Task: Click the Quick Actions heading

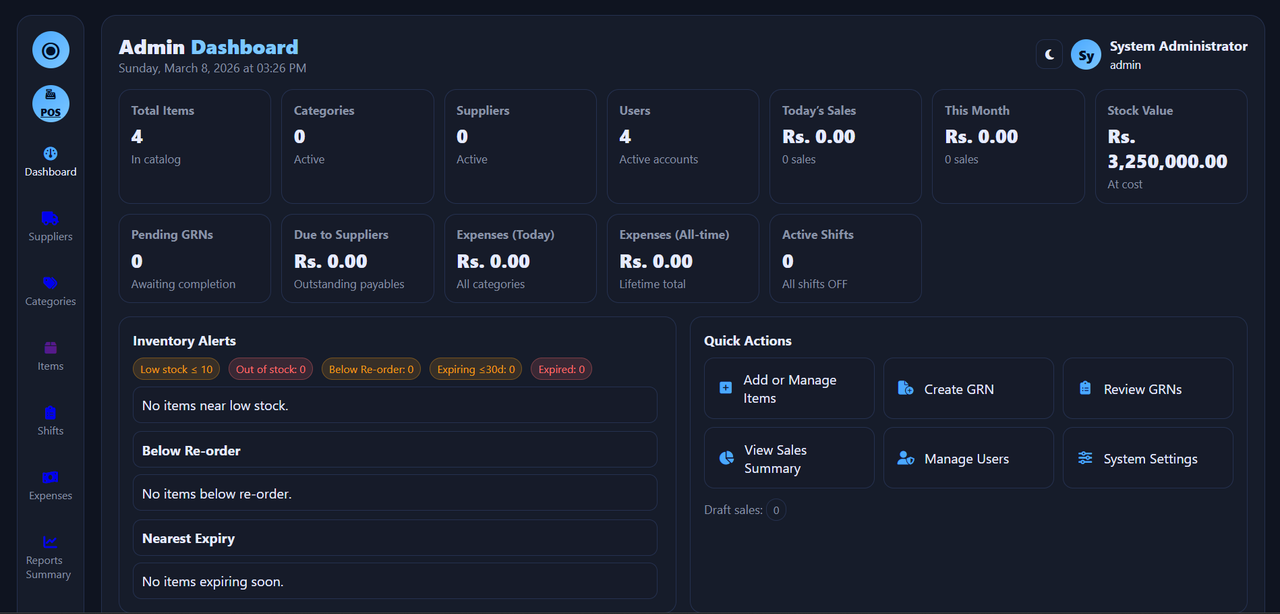Action: tap(748, 341)
